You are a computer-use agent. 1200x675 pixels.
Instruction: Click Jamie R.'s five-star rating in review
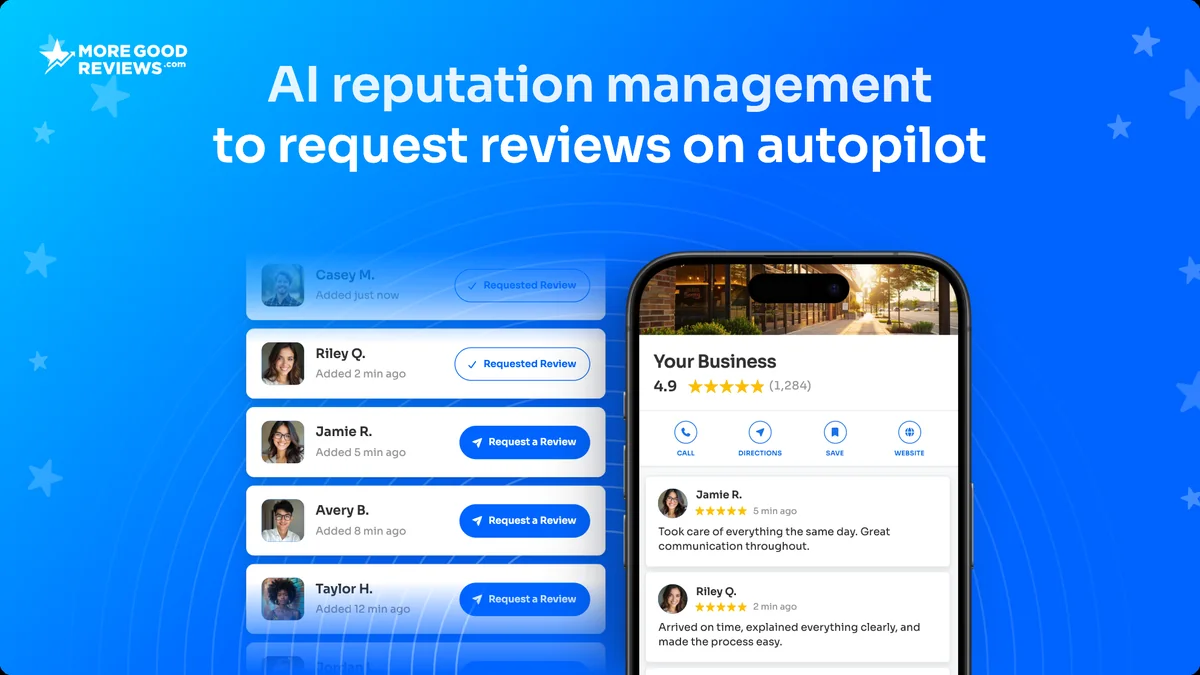click(721, 511)
